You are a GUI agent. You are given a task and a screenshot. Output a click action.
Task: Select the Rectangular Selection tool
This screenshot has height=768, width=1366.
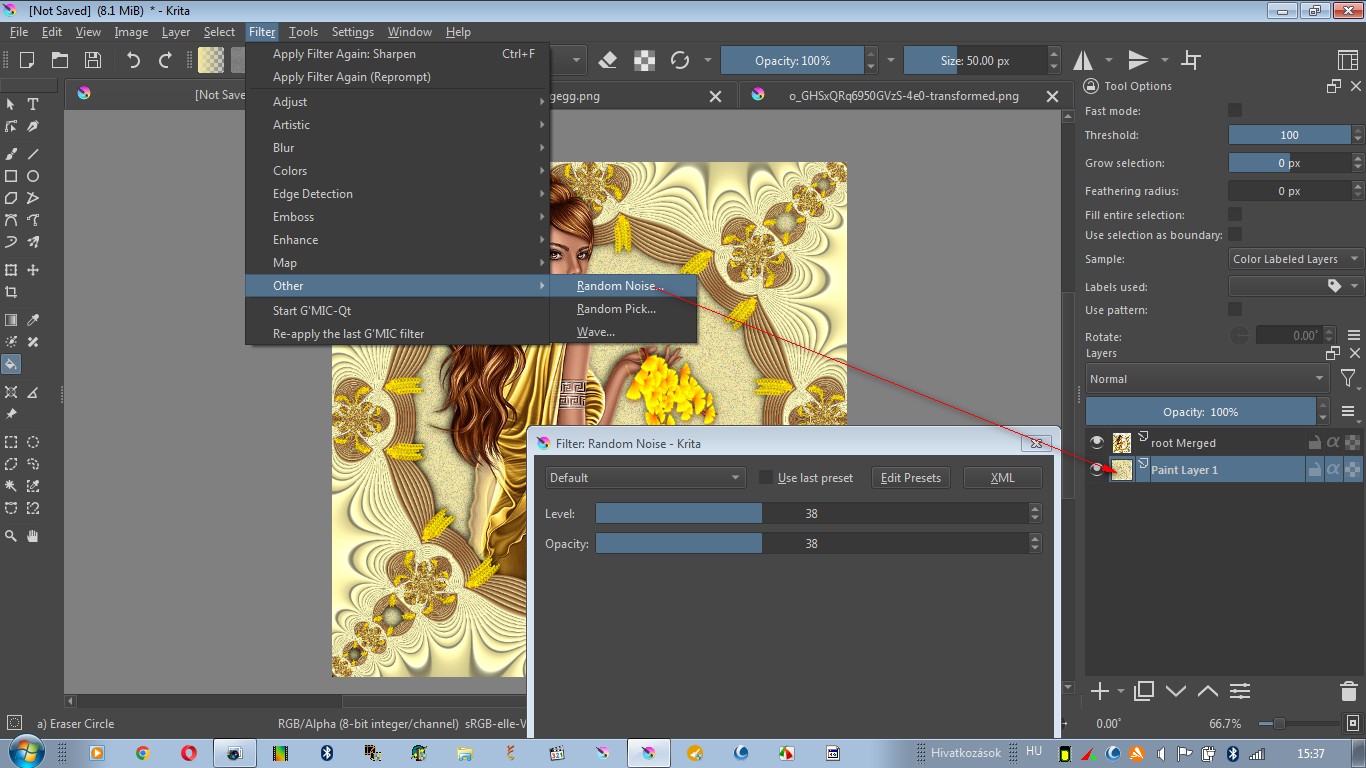tap(11, 442)
